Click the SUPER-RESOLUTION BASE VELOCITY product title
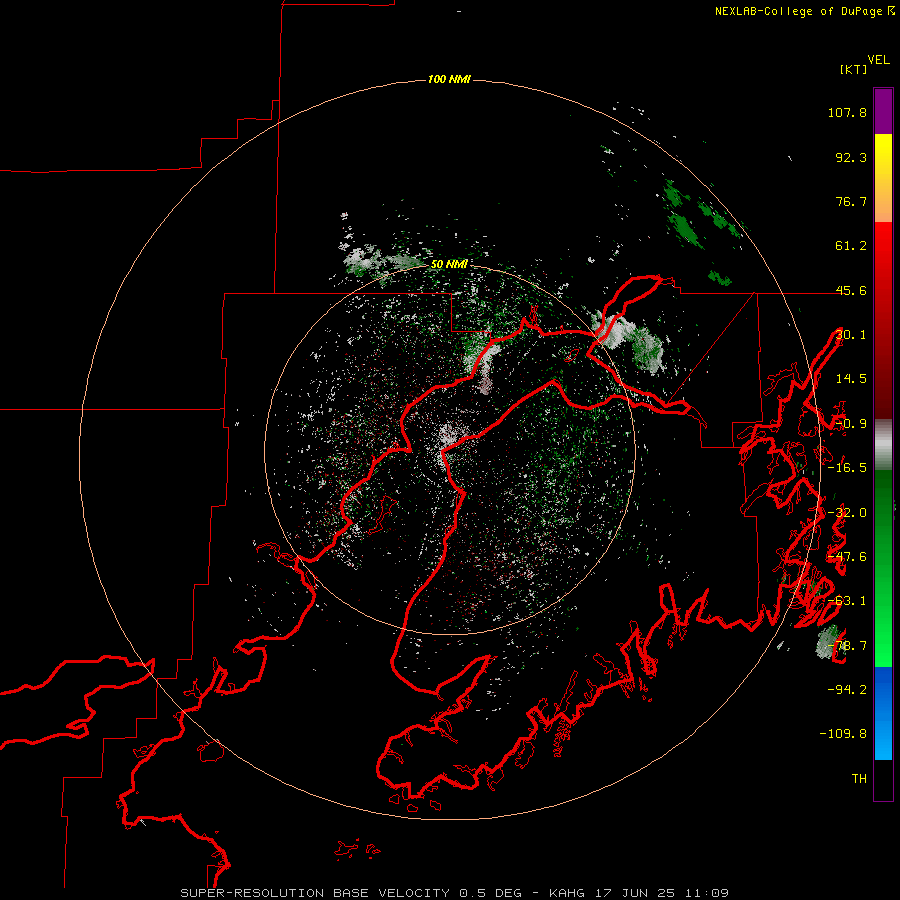 coord(315,893)
